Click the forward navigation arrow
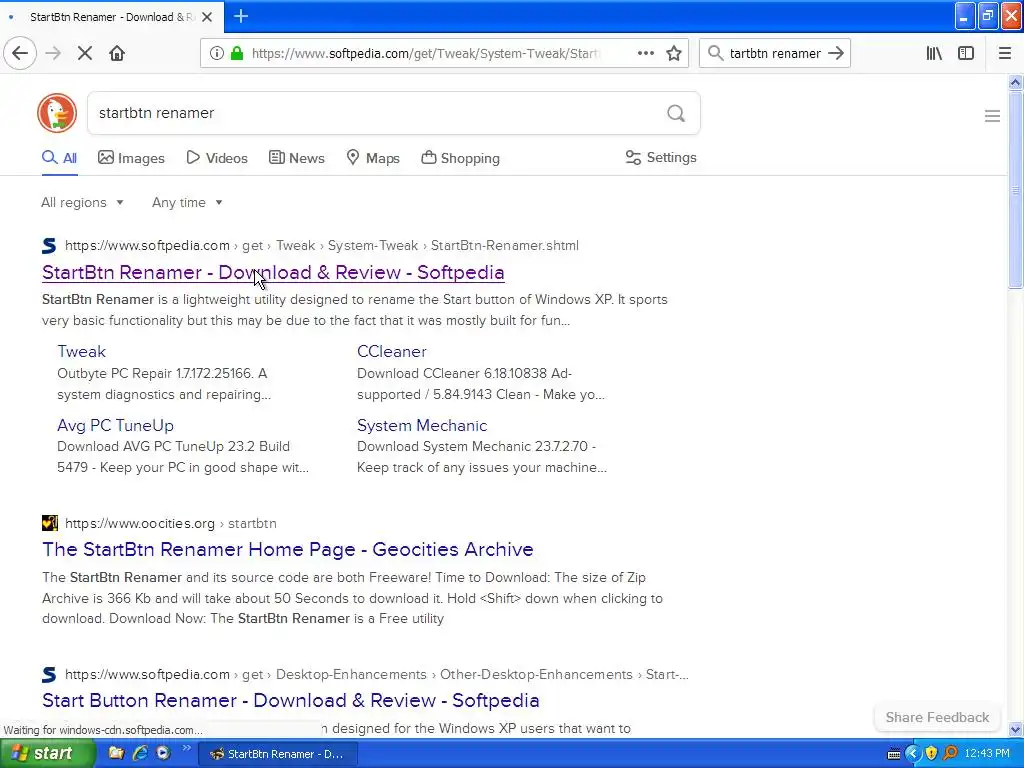The height and width of the screenshot is (768, 1024). tap(54, 53)
